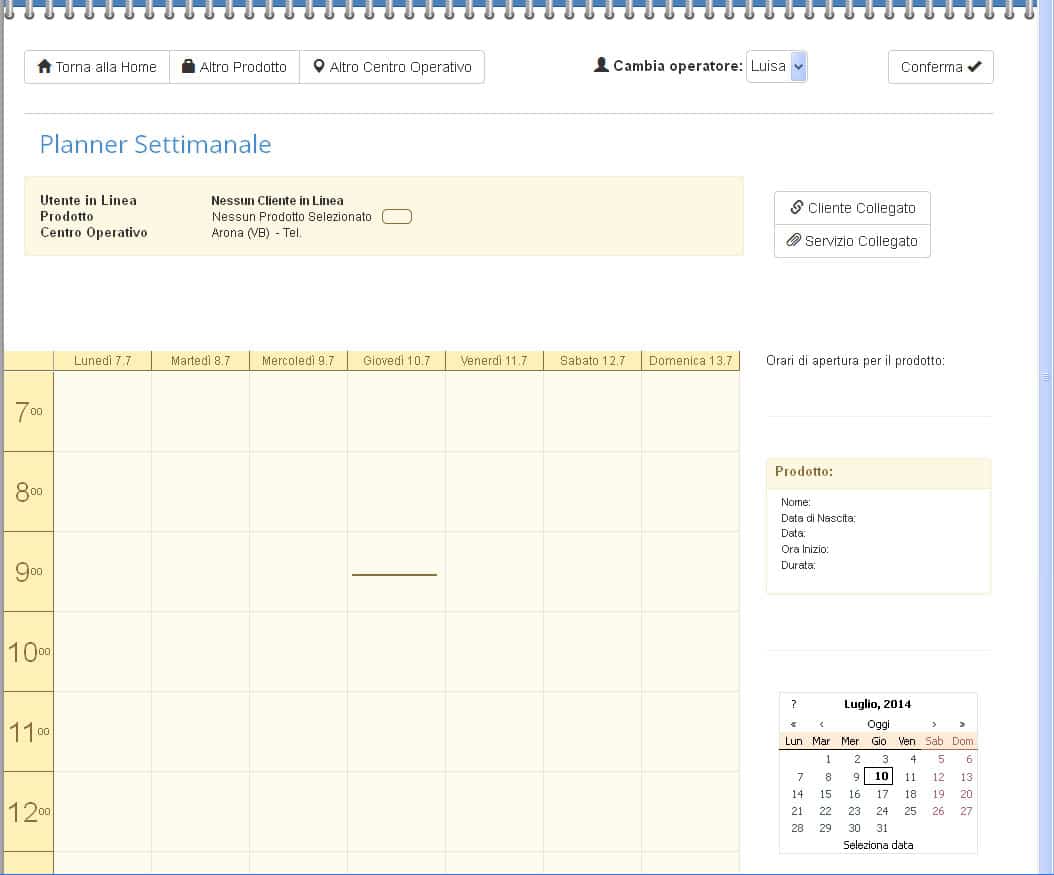Click the map pin icon for Altro Centro Operativo
The height and width of the screenshot is (875, 1054).
tap(319, 67)
